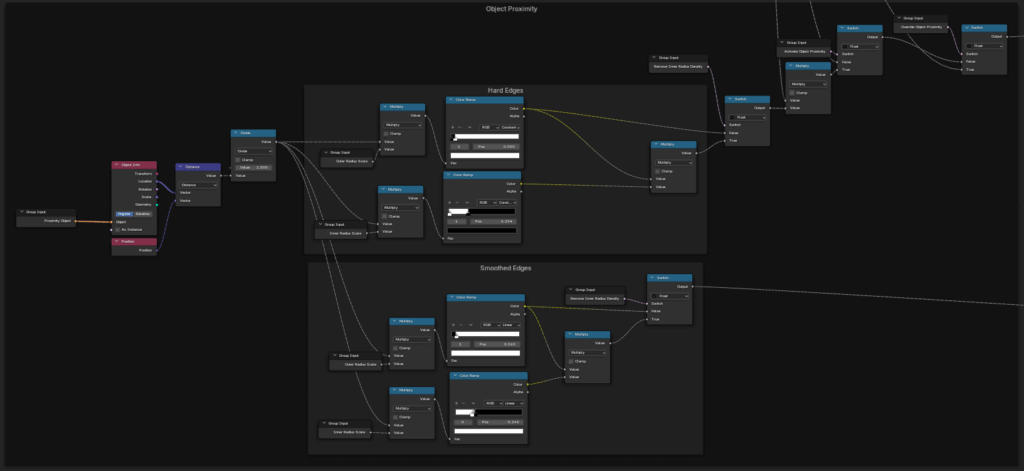Open the Float type dropdown on the rightmost Switch node
The height and width of the screenshot is (471, 1024).
coord(983,46)
